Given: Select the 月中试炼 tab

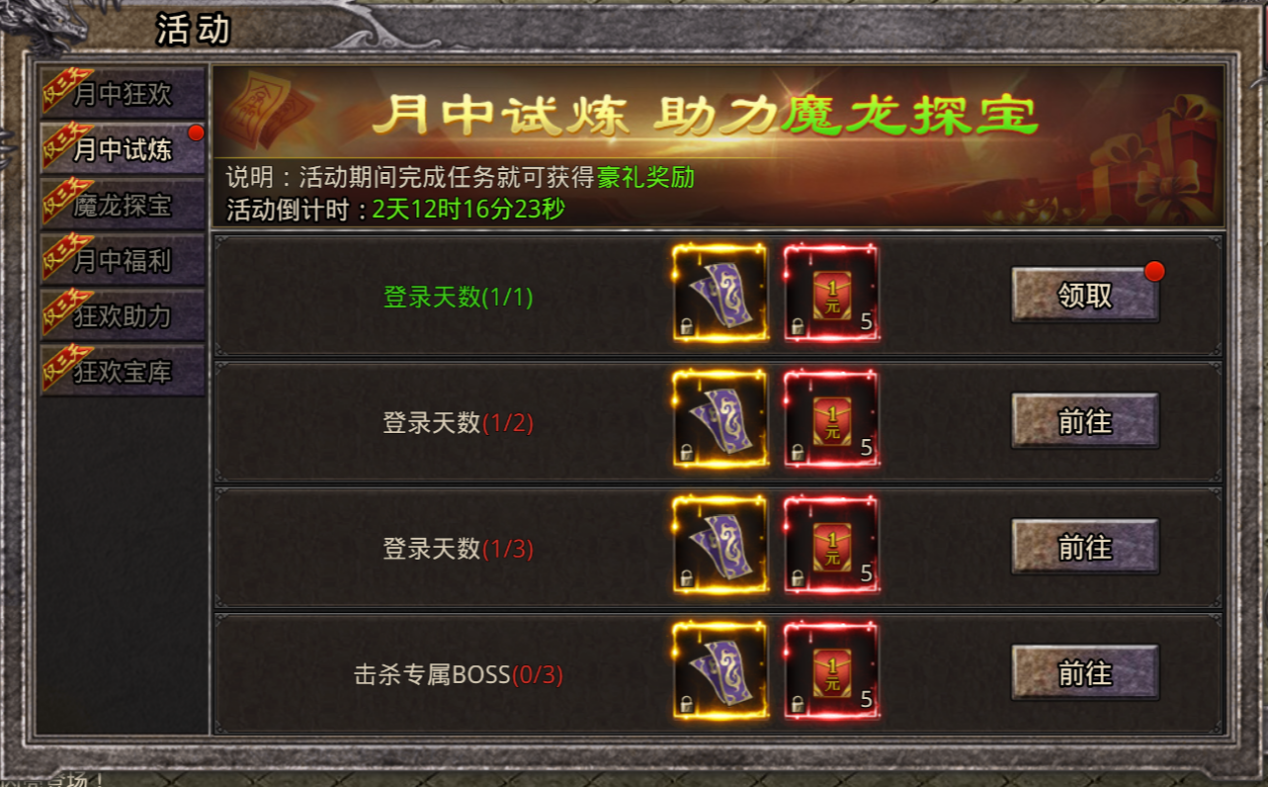Looking at the screenshot, I should [x=122, y=149].
